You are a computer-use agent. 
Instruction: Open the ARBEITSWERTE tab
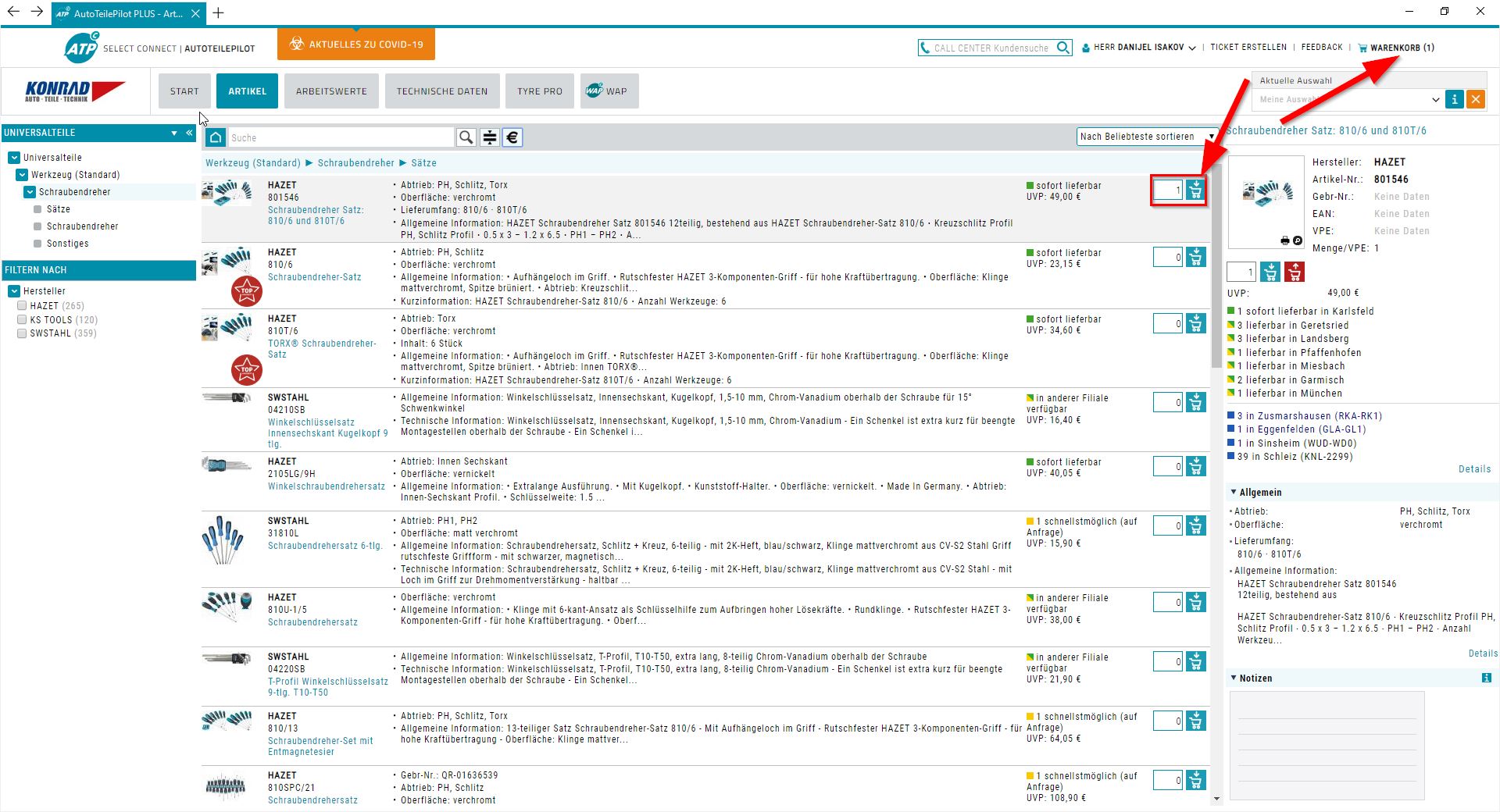pos(331,91)
